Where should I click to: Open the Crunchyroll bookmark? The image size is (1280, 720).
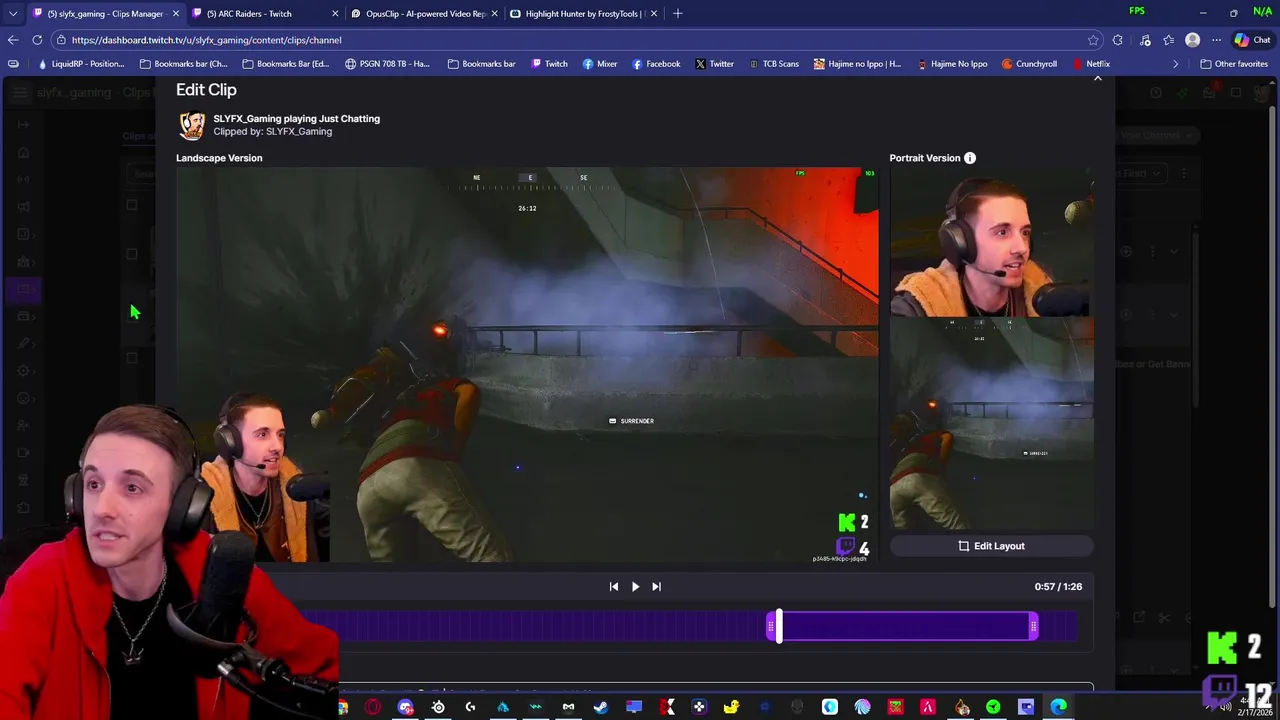pyautogui.click(x=1029, y=64)
